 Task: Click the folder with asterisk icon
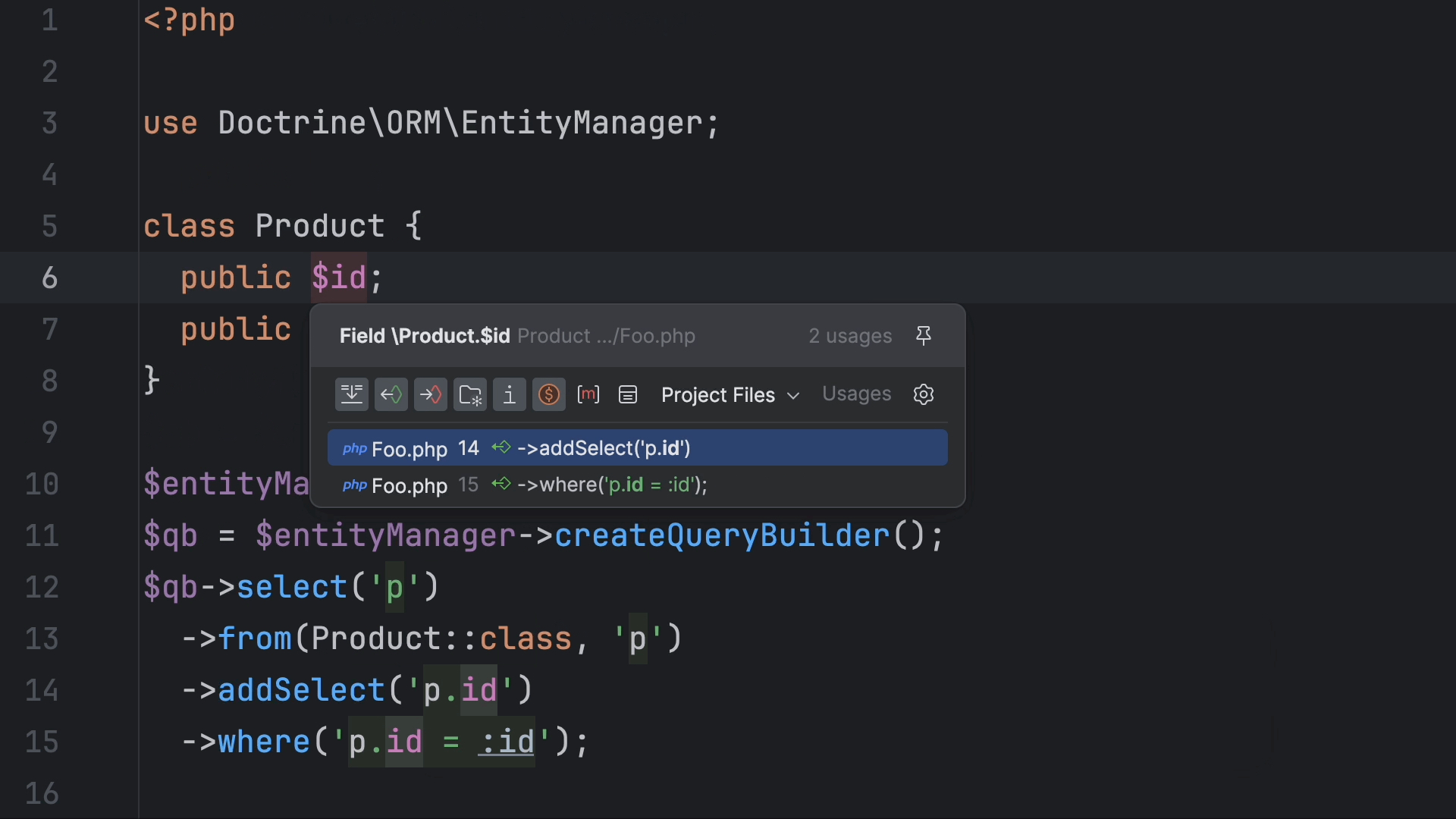[470, 394]
